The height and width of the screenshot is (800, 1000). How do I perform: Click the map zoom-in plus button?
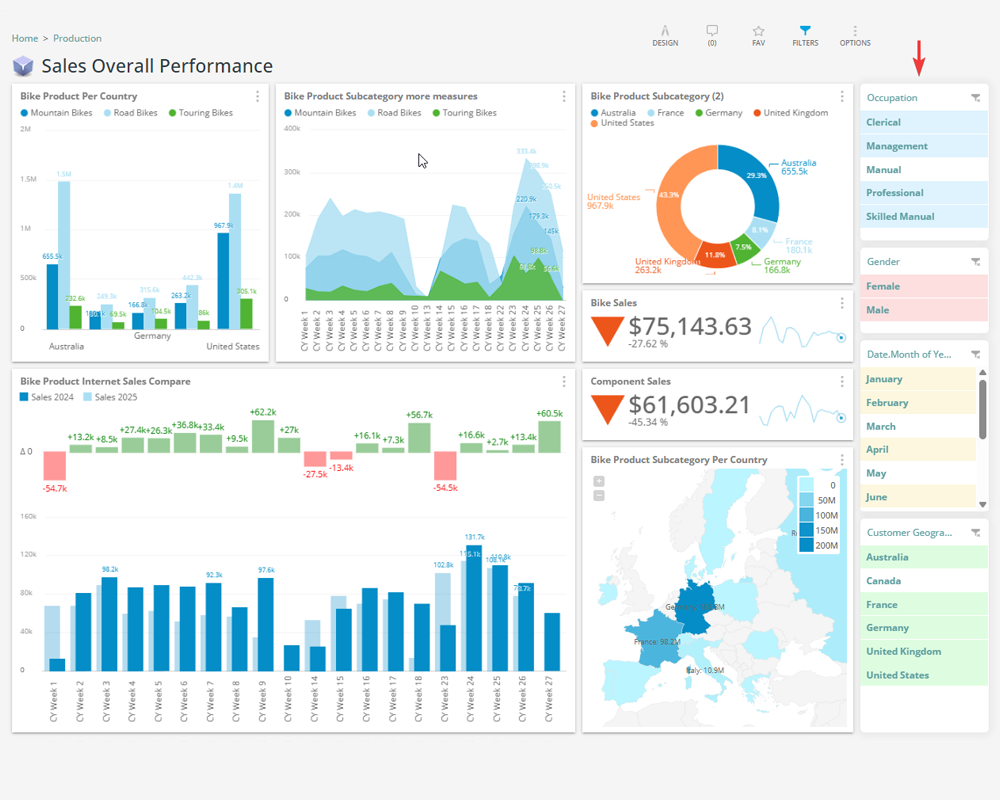tap(599, 481)
